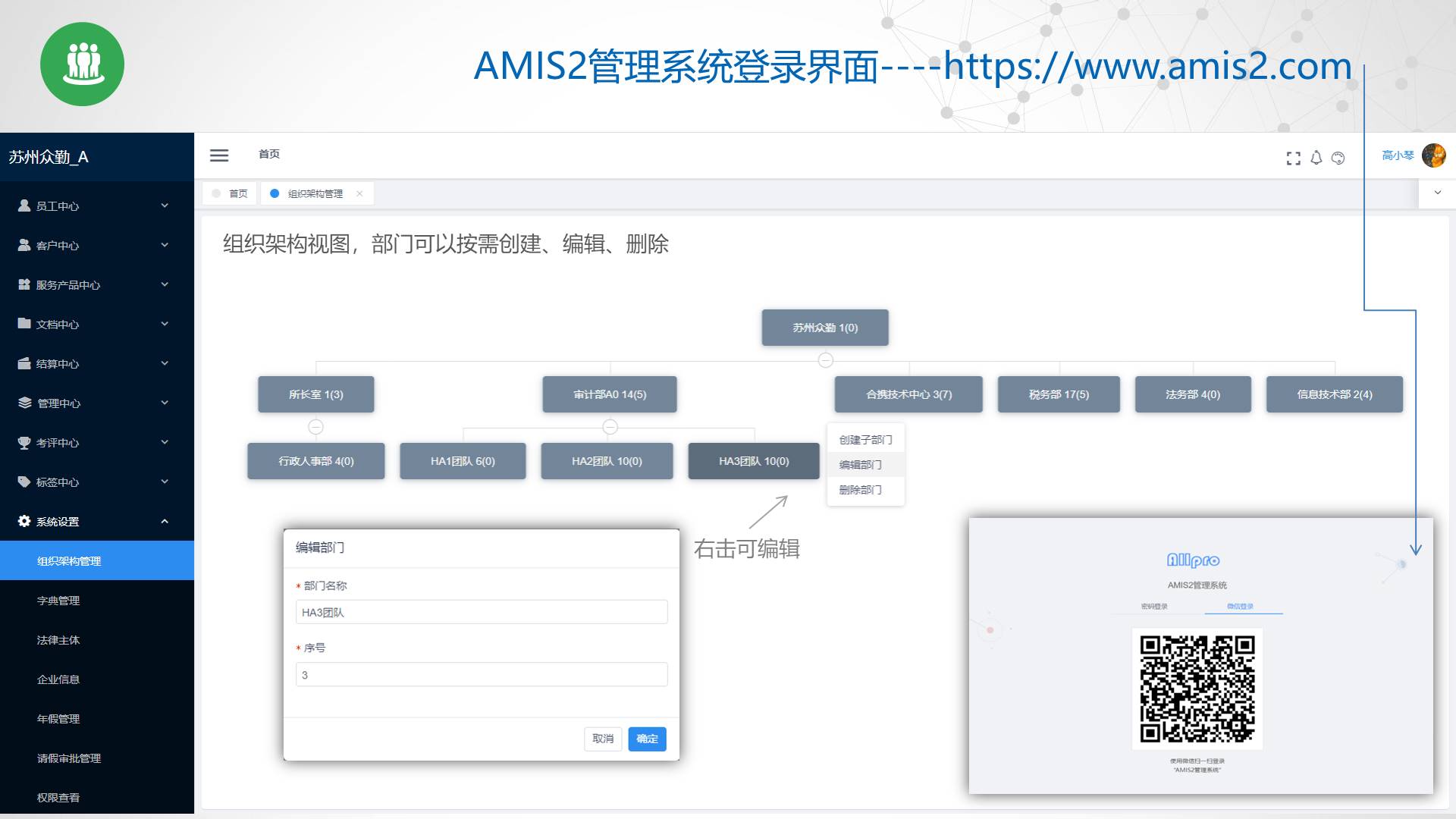Image resolution: width=1456 pixels, height=819 pixels.
Task: Close the 组织架构管理 tab
Action: click(359, 193)
